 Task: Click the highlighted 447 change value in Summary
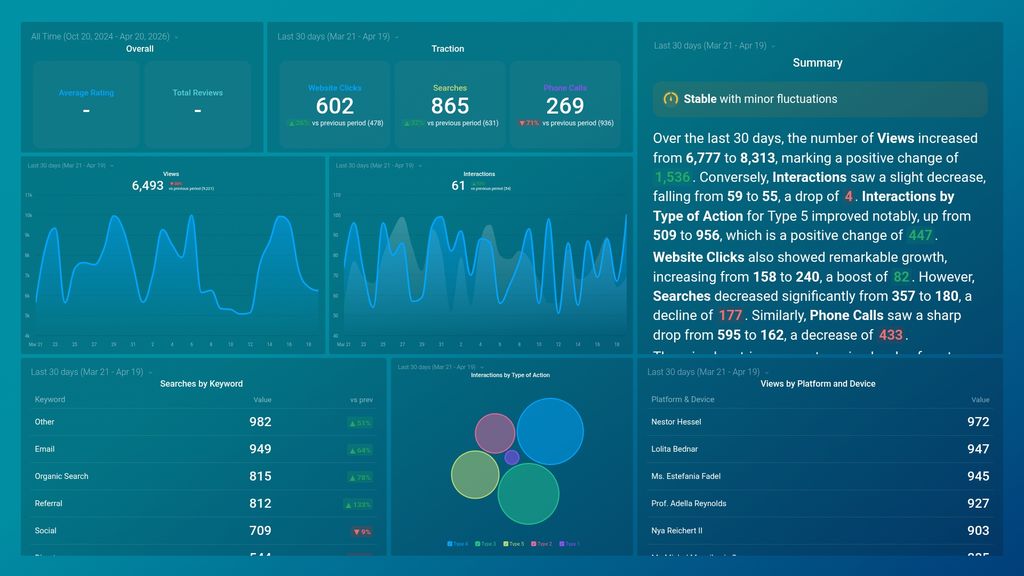click(921, 236)
